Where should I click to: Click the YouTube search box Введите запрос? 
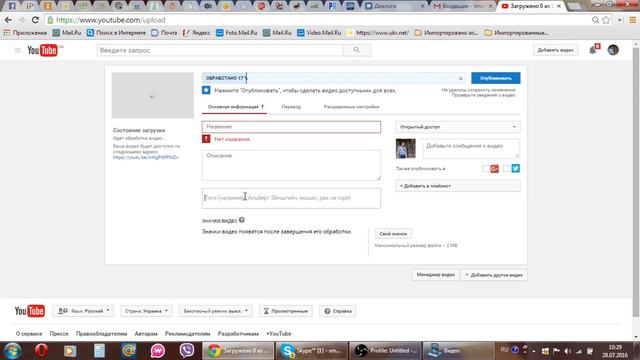tap(220, 50)
